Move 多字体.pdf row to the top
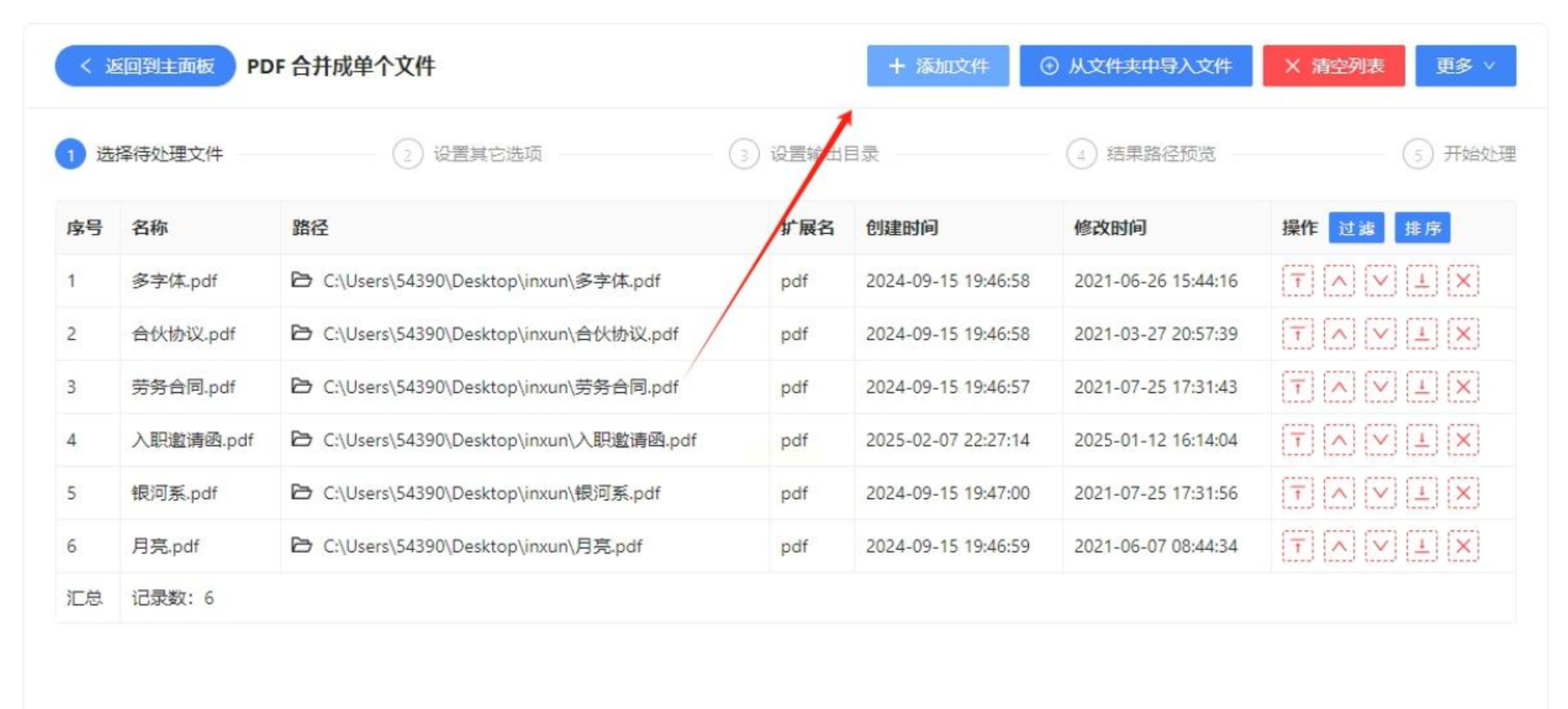1568x709 pixels. pos(1297,281)
